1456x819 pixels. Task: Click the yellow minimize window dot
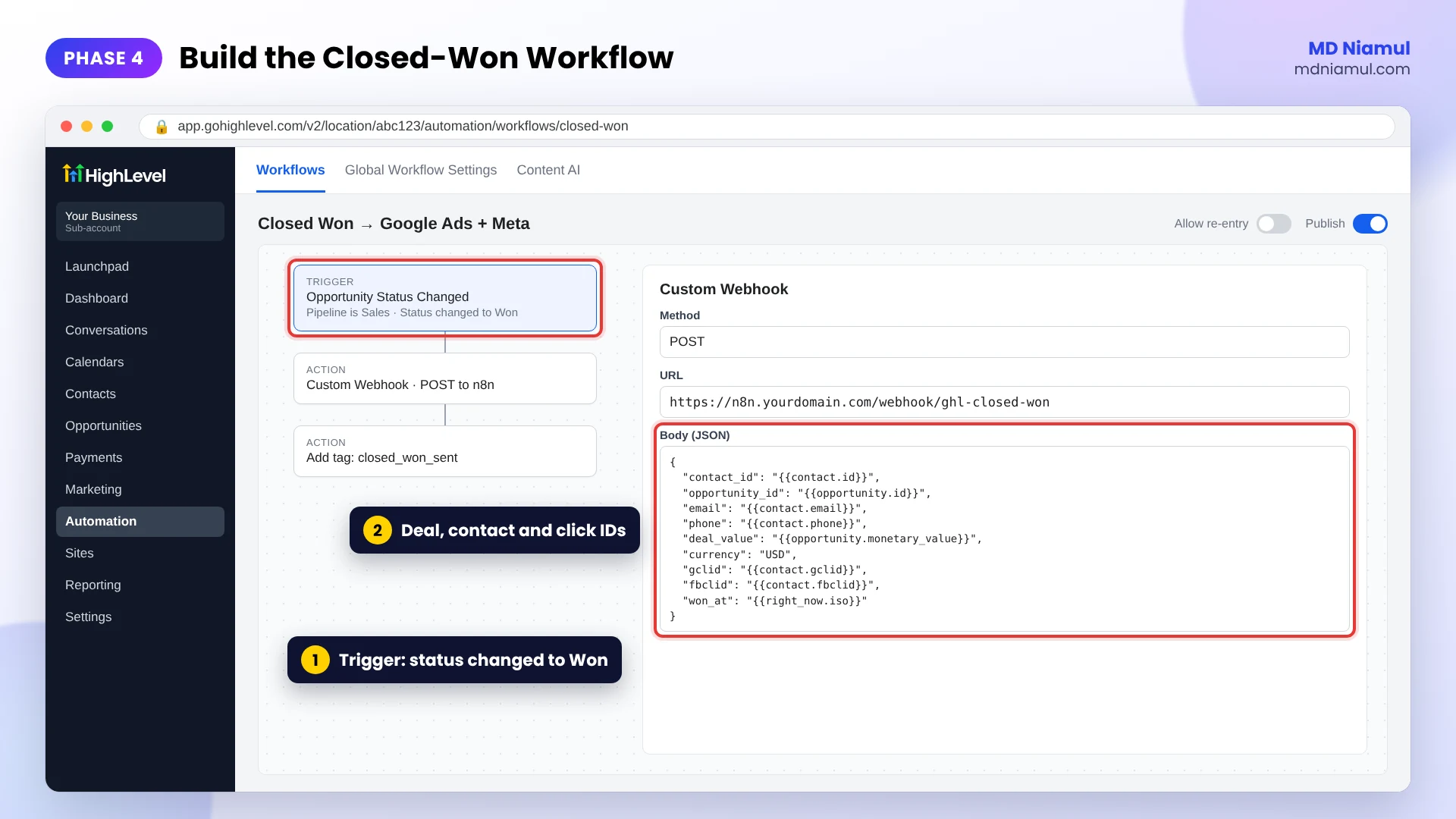click(x=87, y=126)
